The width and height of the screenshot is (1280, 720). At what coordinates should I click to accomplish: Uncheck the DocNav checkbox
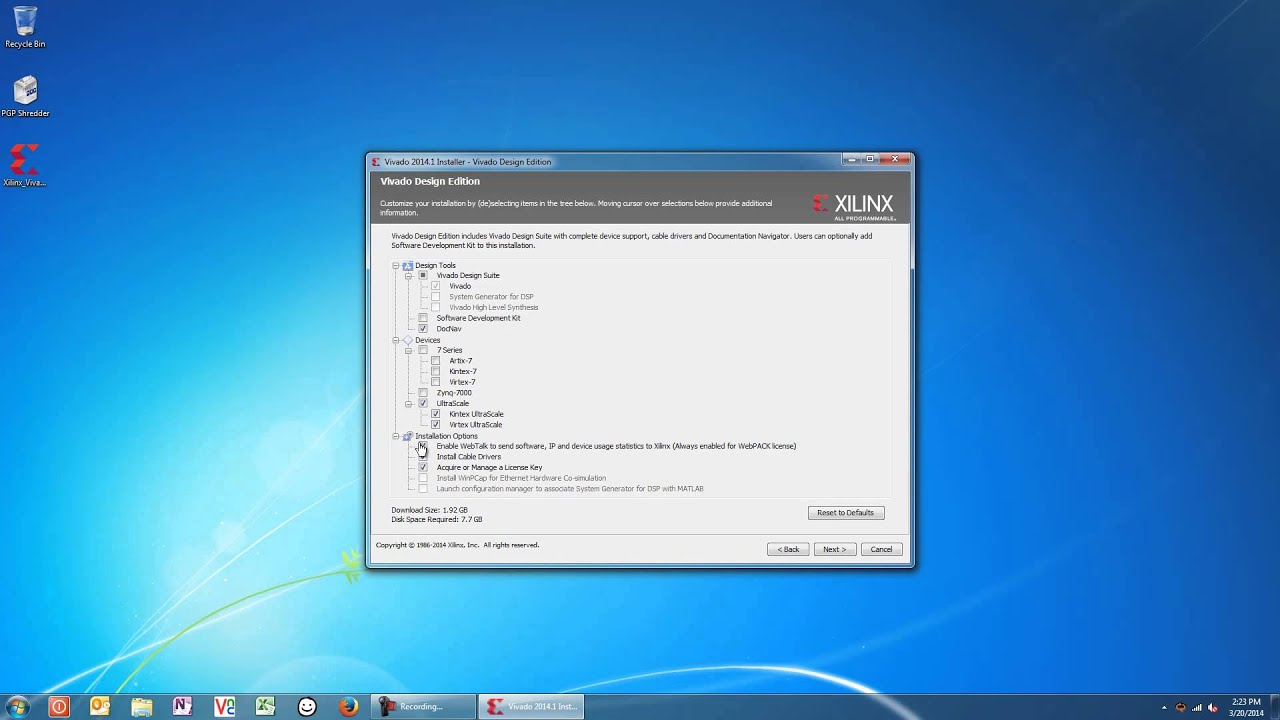pos(423,328)
